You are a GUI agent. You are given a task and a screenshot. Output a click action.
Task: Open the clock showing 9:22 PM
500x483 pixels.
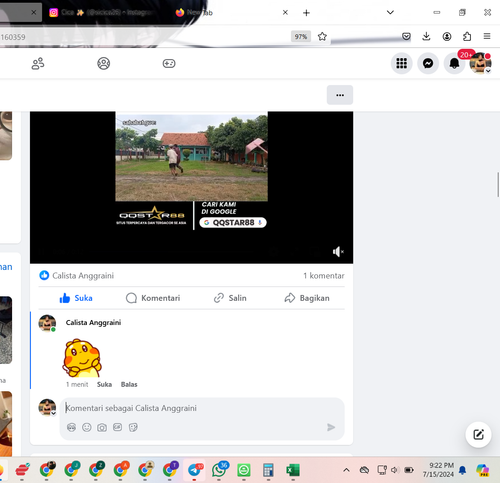point(438,470)
